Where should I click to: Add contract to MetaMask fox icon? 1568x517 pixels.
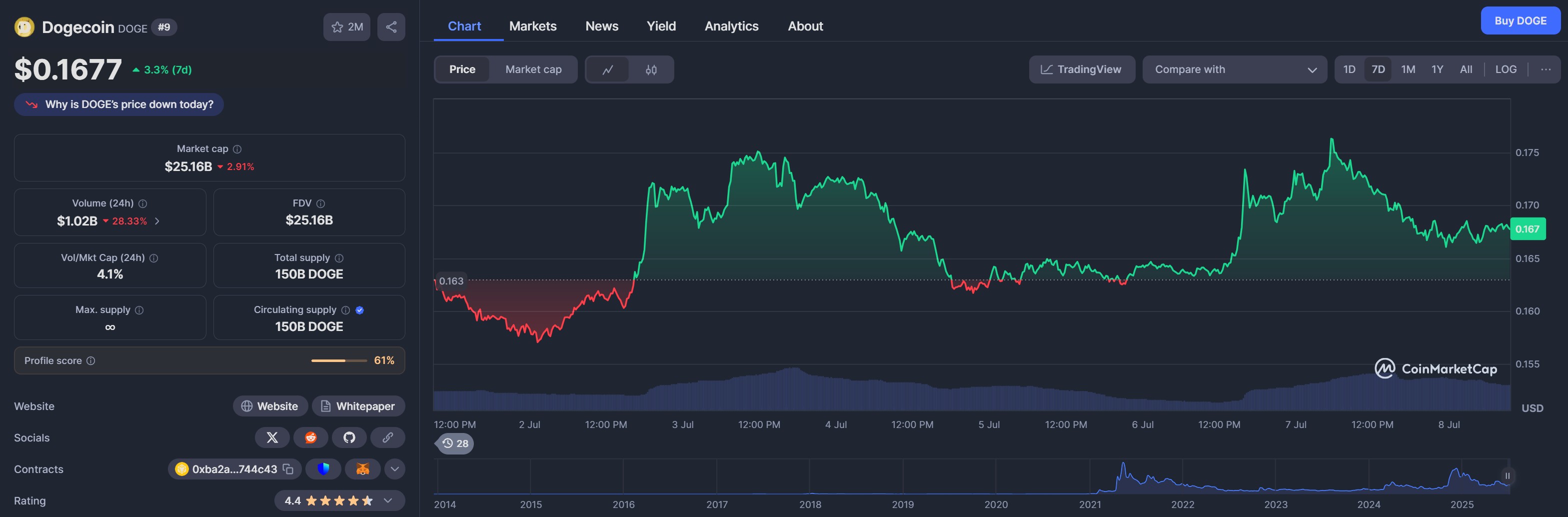pos(363,469)
